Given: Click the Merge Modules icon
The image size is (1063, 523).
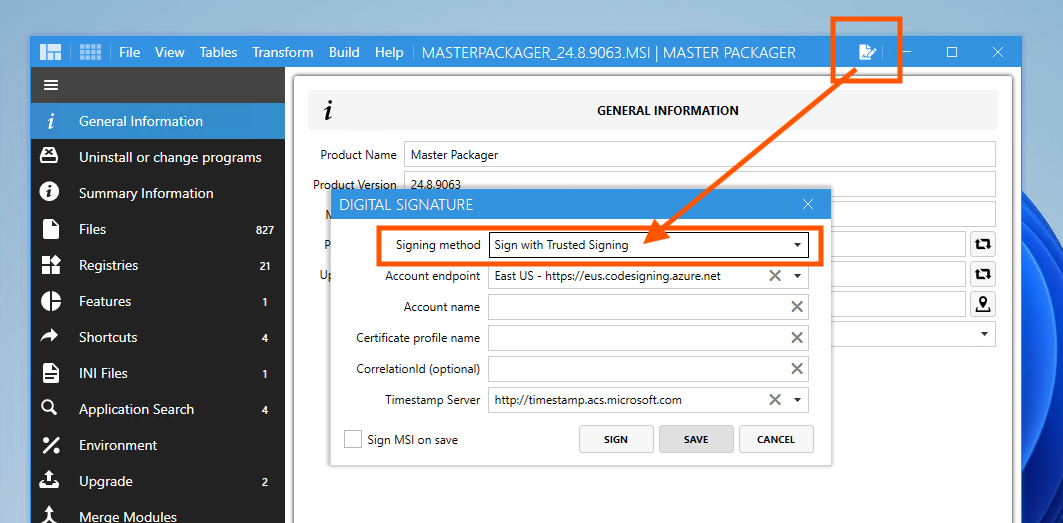Looking at the screenshot, I should click(x=49, y=515).
